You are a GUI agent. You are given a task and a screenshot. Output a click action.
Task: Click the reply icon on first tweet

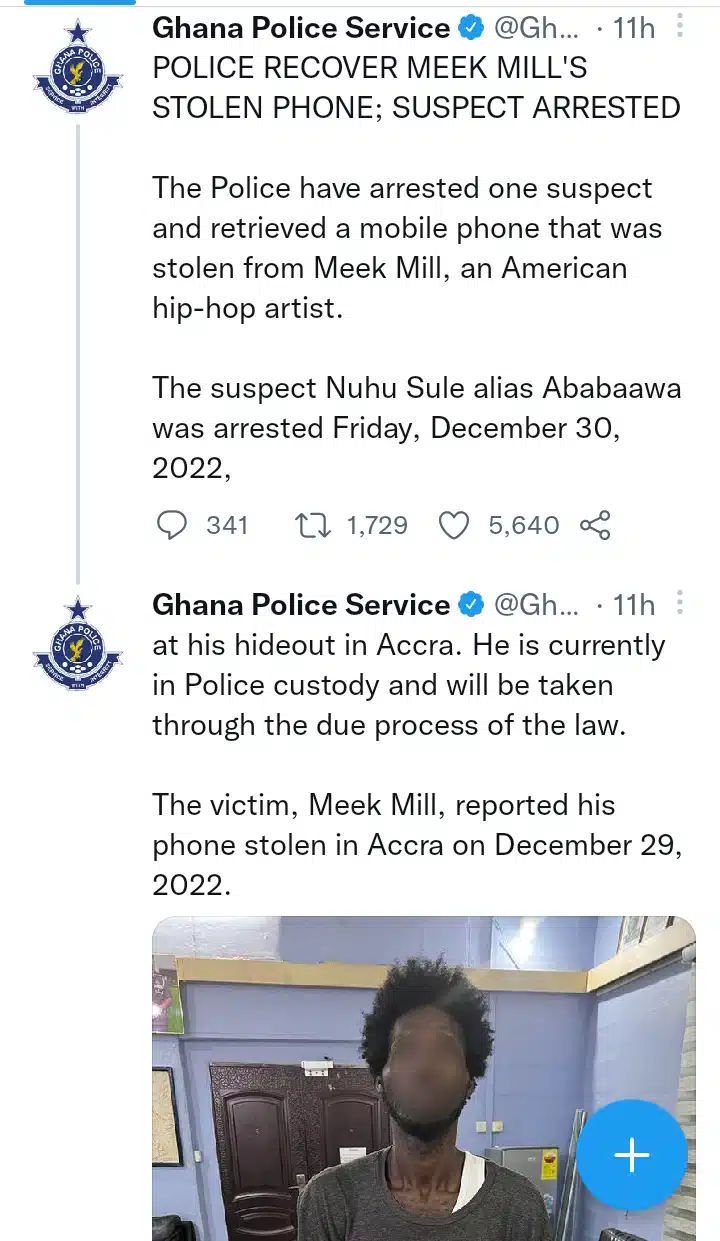(x=174, y=525)
